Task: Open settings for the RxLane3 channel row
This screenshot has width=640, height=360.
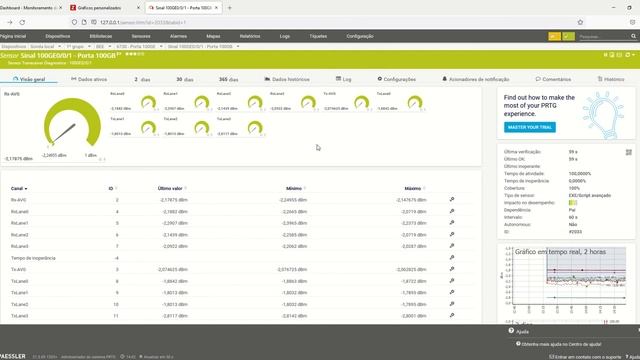Action: pos(452,246)
